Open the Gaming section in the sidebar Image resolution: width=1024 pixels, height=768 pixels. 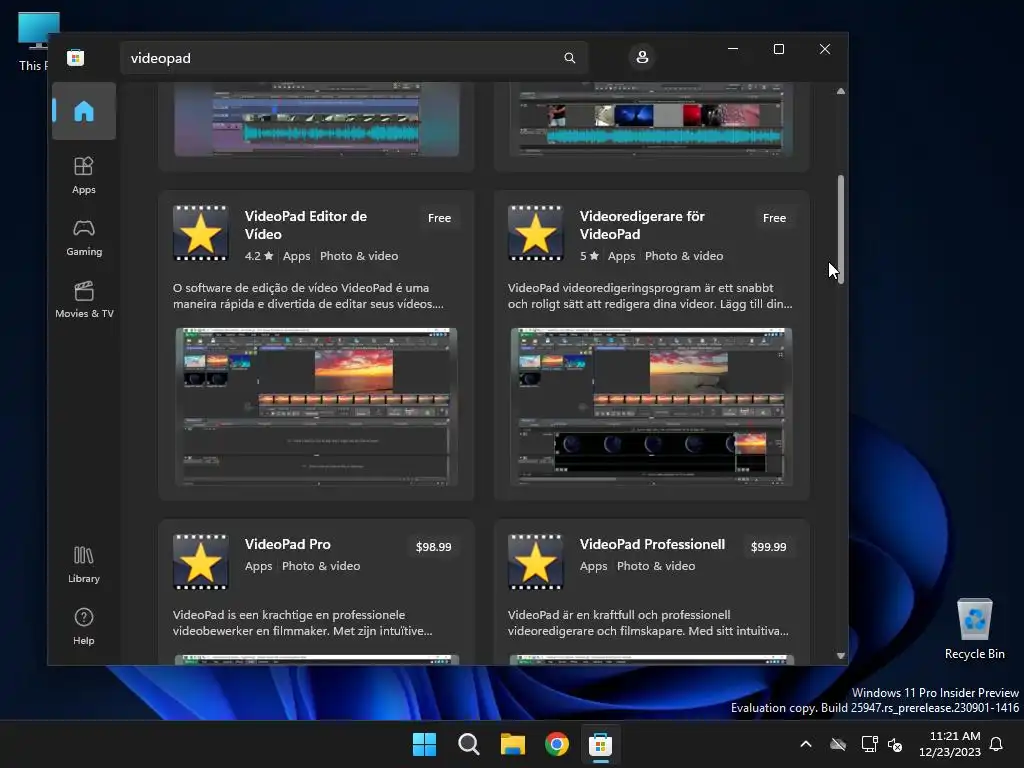click(x=84, y=237)
